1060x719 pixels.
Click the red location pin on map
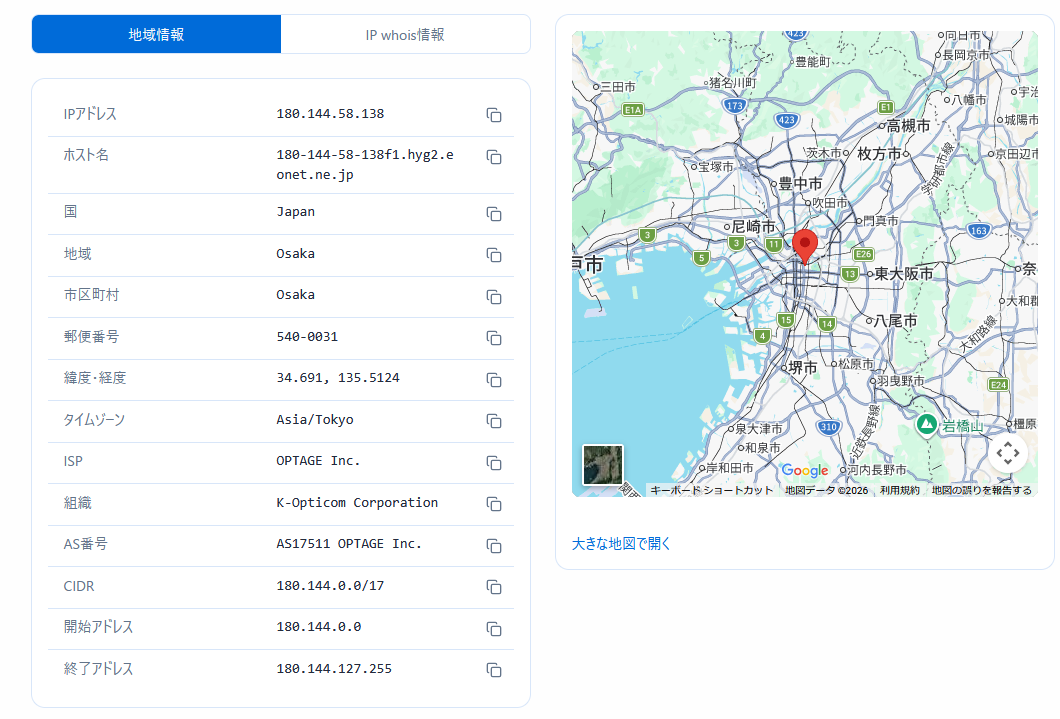tap(804, 245)
